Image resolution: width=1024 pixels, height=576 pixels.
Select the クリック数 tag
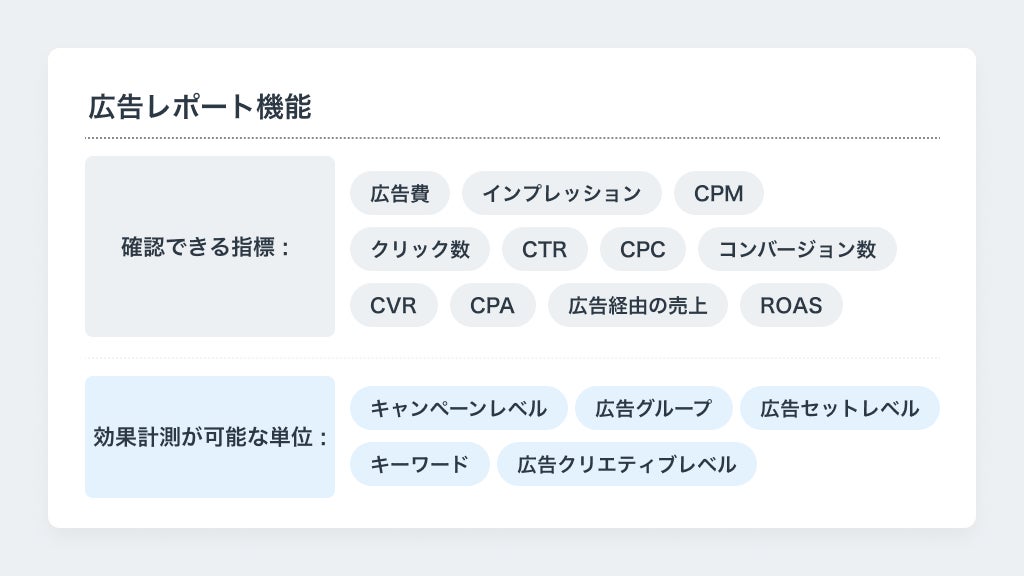(419, 249)
